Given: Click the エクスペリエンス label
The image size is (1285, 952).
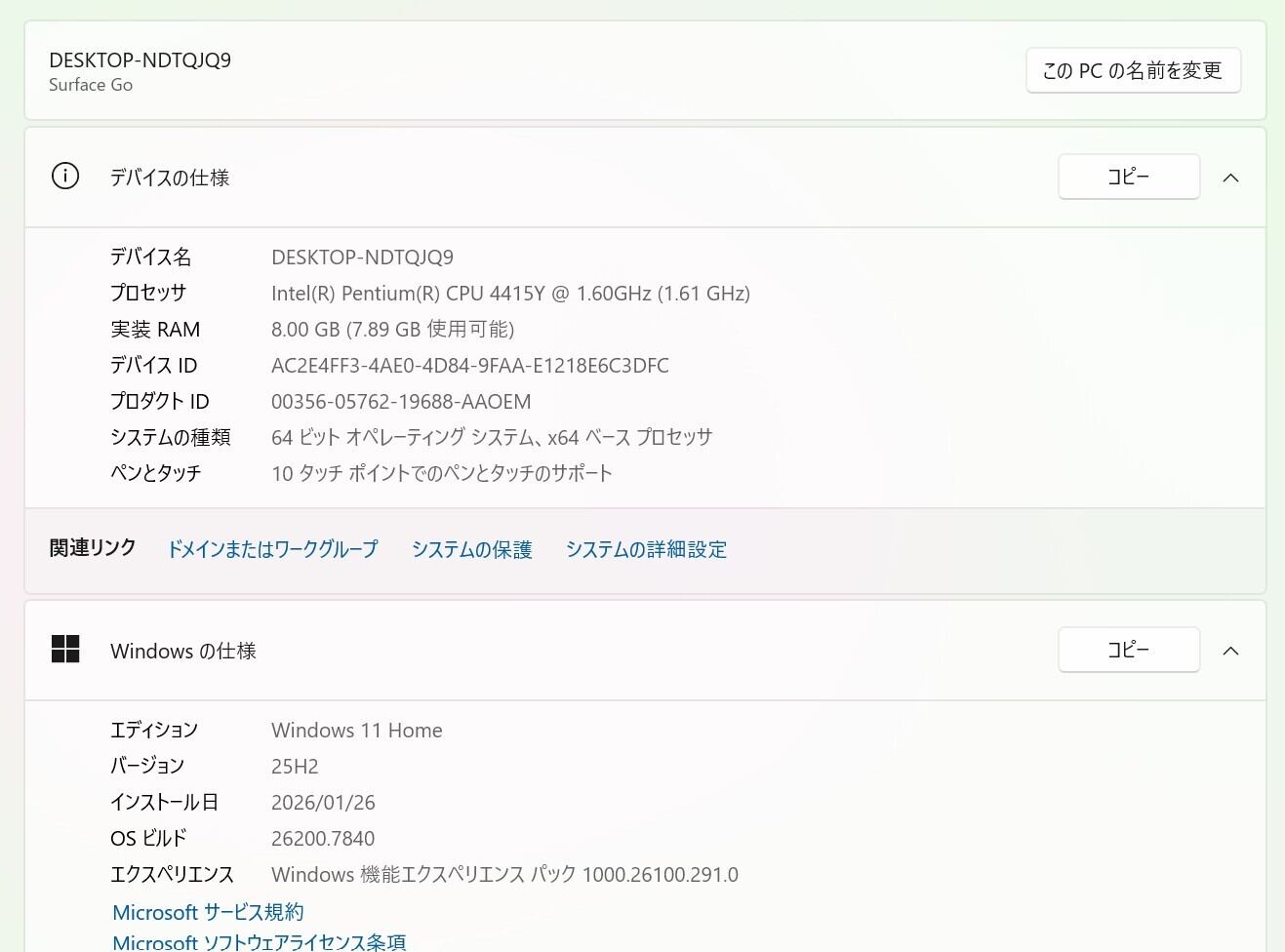Looking at the screenshot, I should (172, 875).
